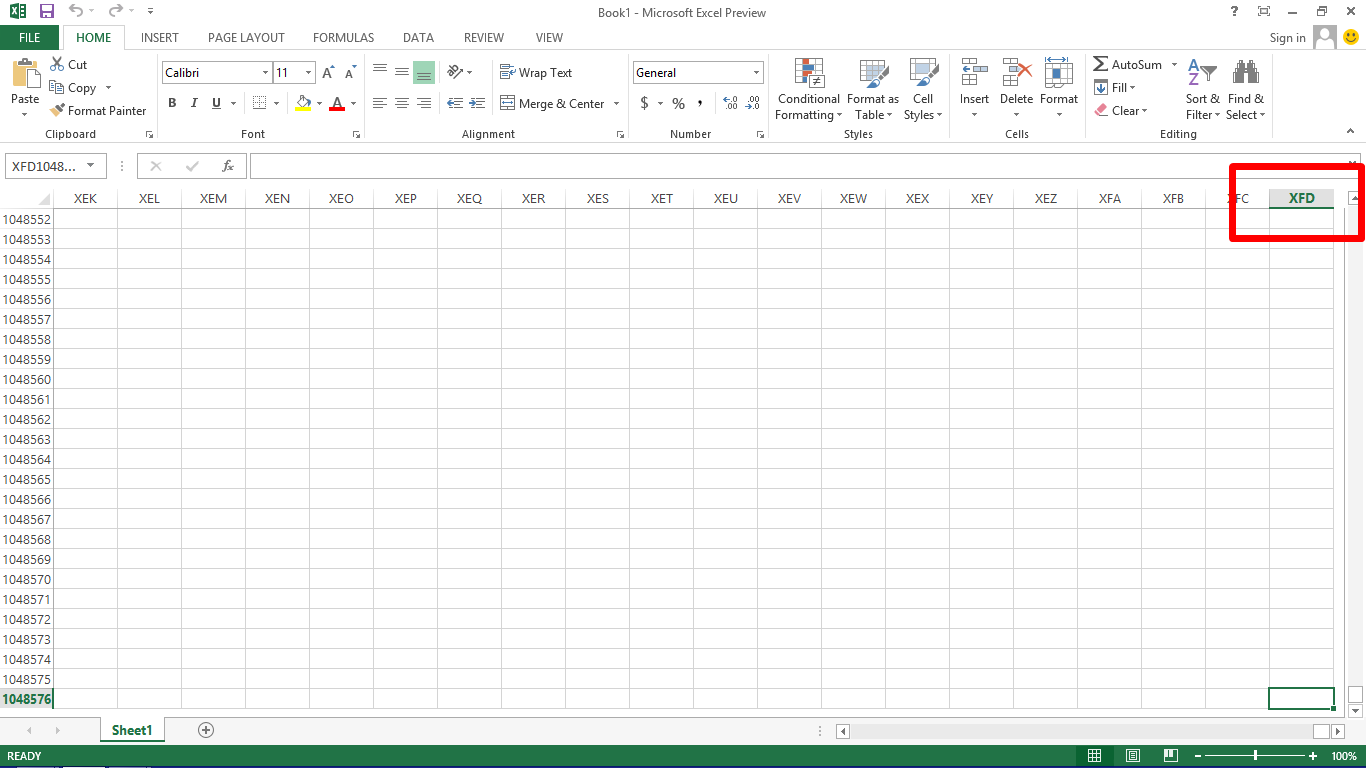Add a new worksheet with the plus button
Viewport: 1366px width, 768px height.
coord(205,730)
